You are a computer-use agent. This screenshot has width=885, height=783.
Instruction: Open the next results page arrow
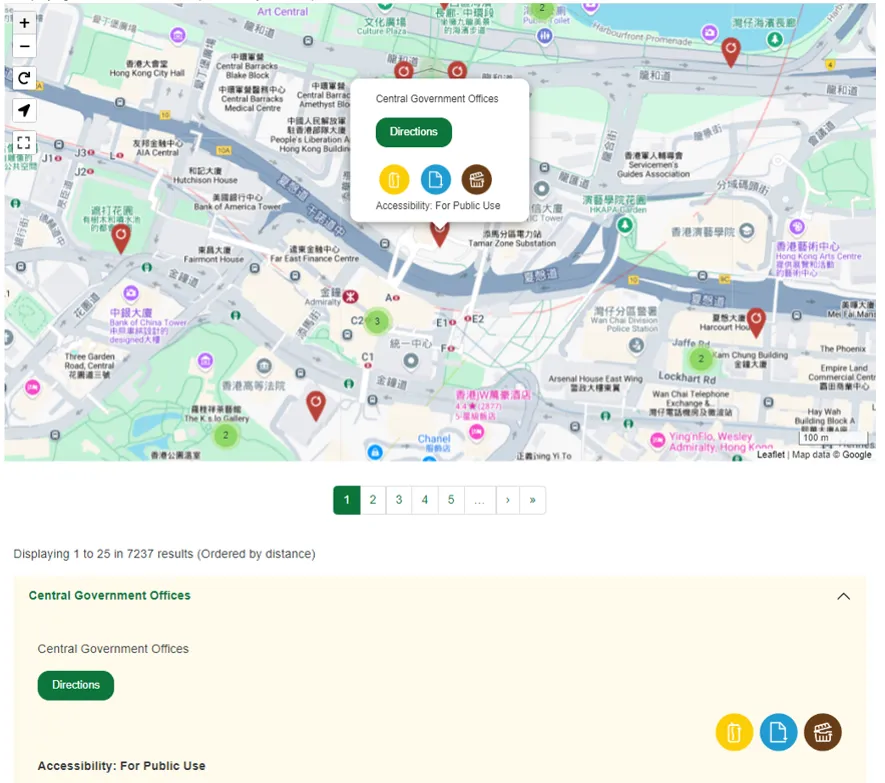pyautogui.click(x=506, y=500)
